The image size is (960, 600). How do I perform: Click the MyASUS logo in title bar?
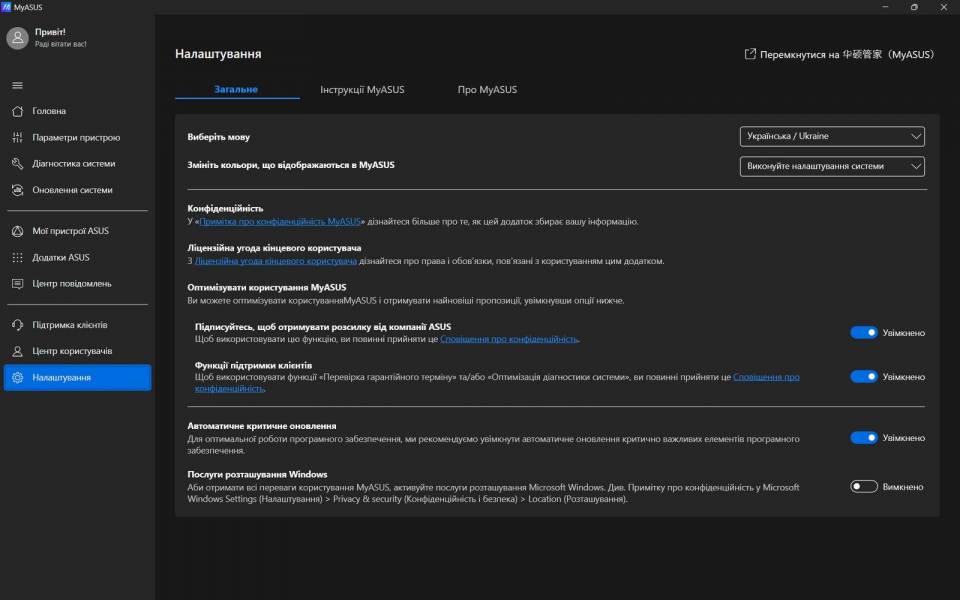(x=6, y=7)
